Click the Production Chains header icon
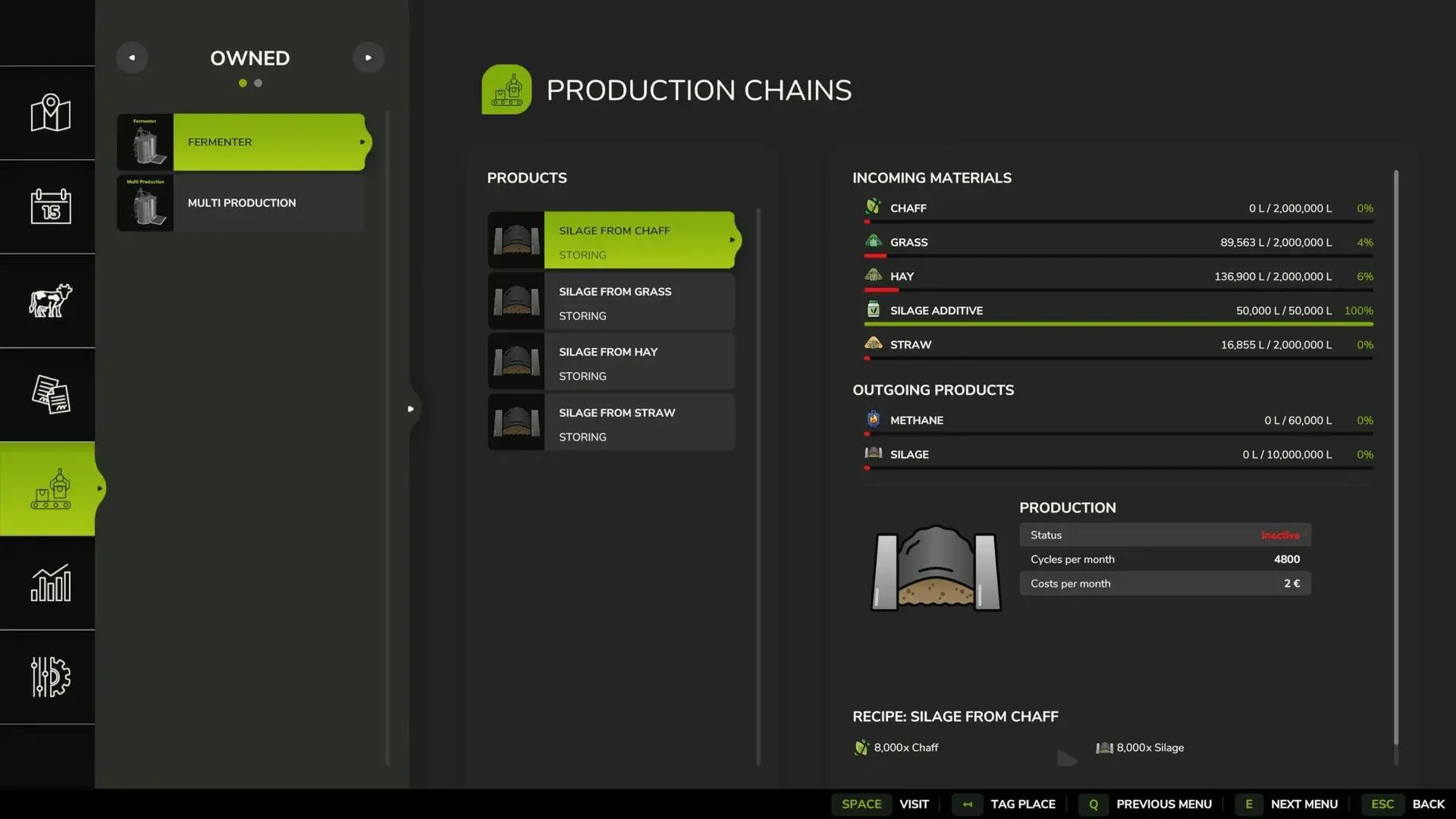The image size is (1456, 819). click(x=506, y=89)
